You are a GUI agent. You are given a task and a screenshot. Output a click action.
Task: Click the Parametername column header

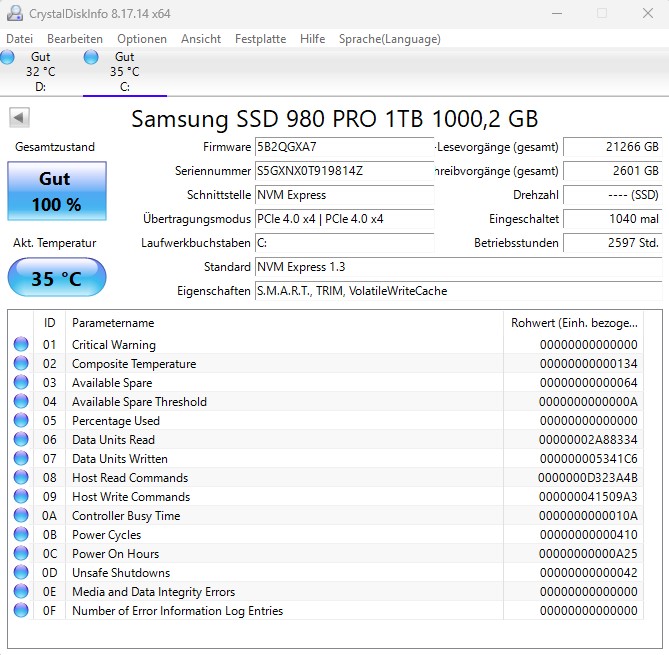(284, 323)
